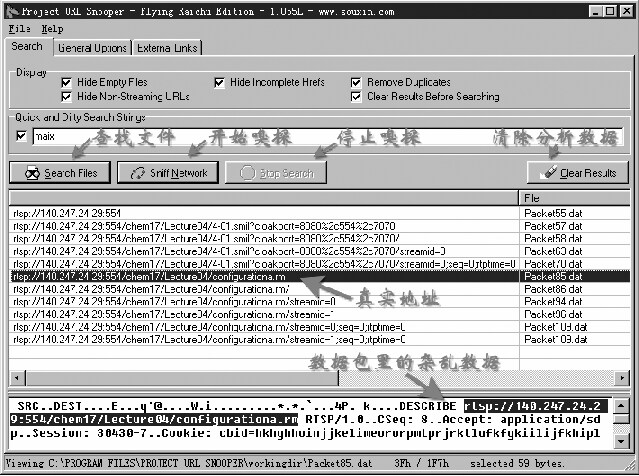Switch to the General Options tab

pyautogui.click(x=93, y=48)
